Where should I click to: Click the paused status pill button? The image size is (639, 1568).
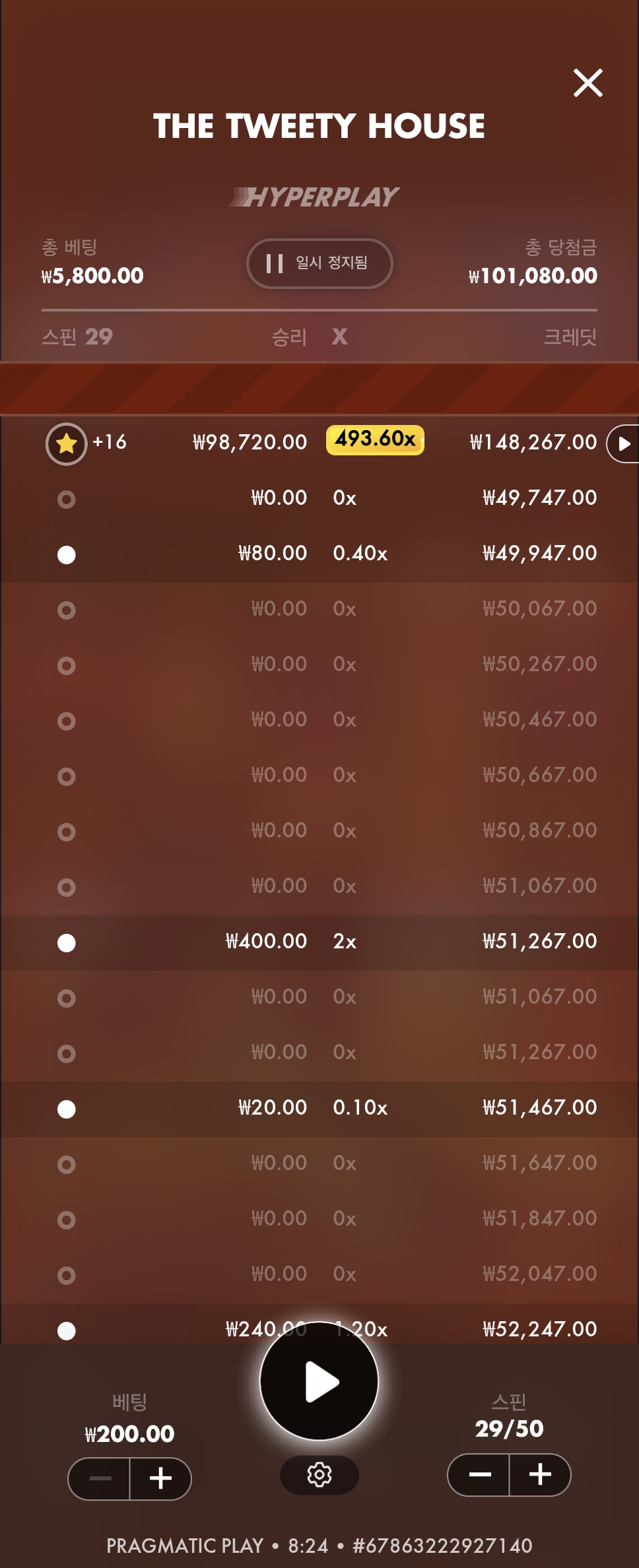319,263
